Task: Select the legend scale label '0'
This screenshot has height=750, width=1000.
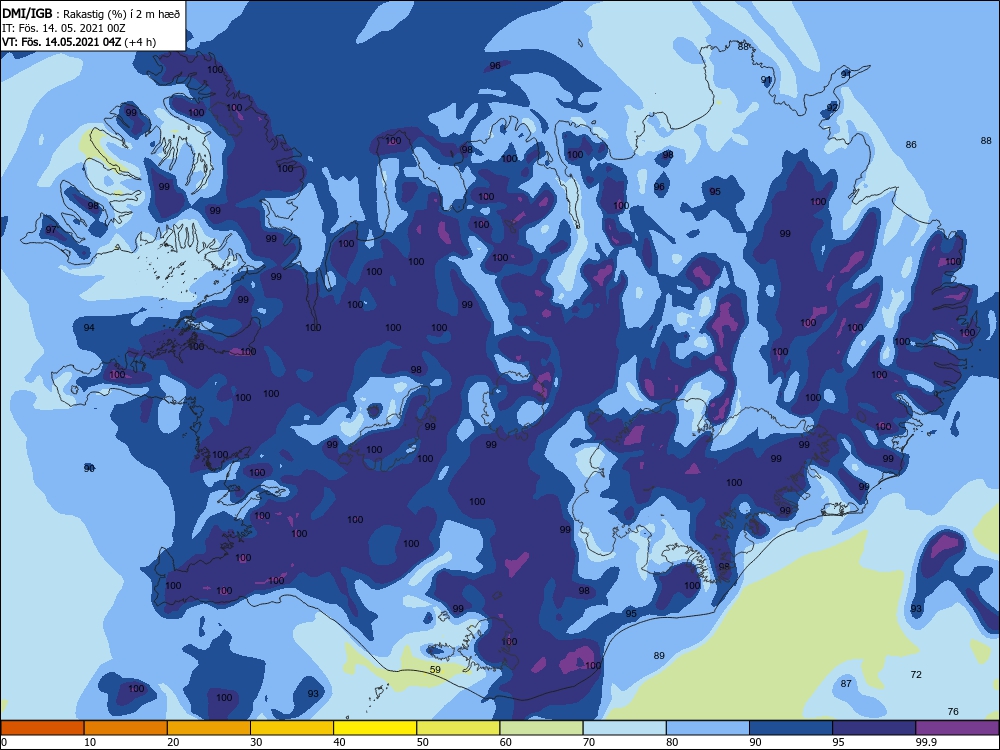Action: (x=4, y=742)
